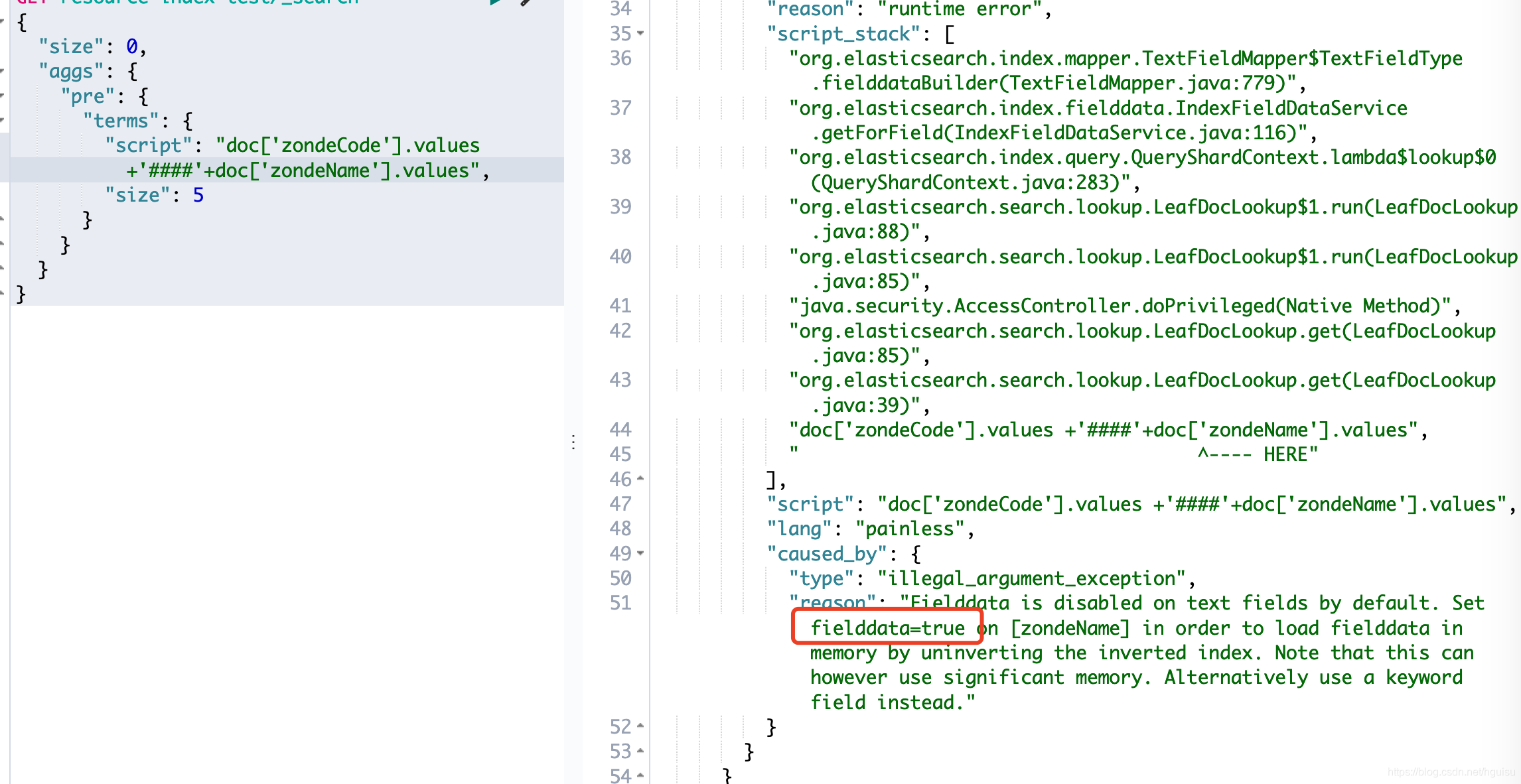1521x784 pixels.
Task: Expand the fold triangle at line 54
Action: click(639, 776)
